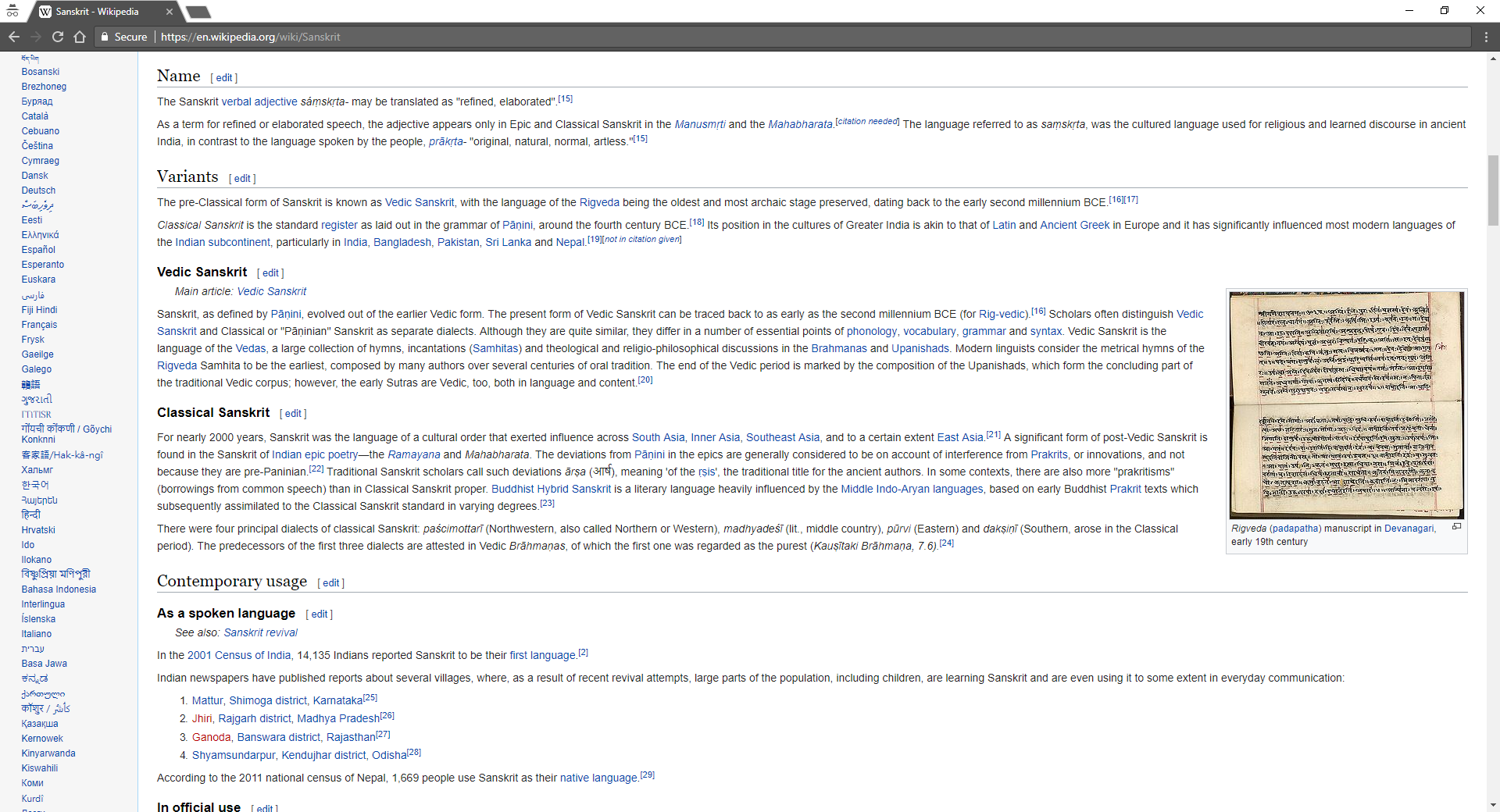The height and width of the screenshot is (812, 1500).
Task: Open the Buddhist Hybrid Sanskrit link
Action: (x=552, y=489)
